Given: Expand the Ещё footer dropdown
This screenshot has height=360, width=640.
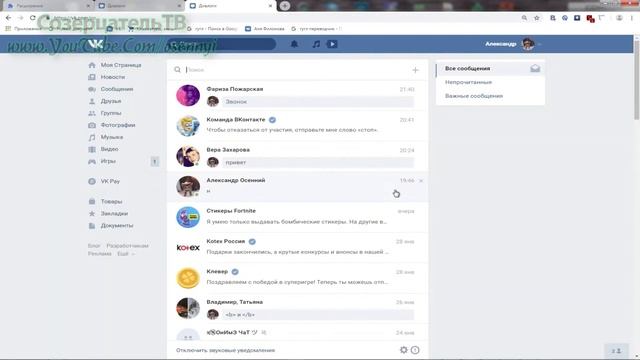Looking at the screenshot, I should tap(126, 253).
